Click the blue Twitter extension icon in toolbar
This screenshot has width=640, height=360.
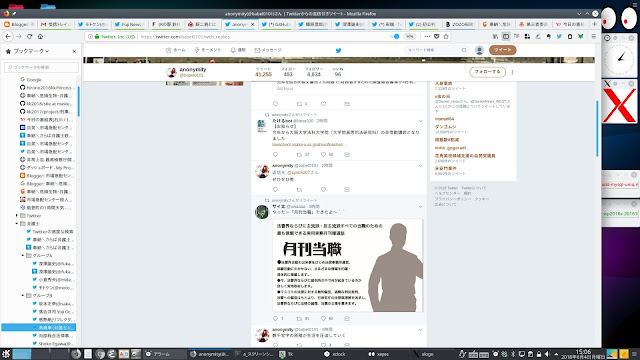(559, 36)
